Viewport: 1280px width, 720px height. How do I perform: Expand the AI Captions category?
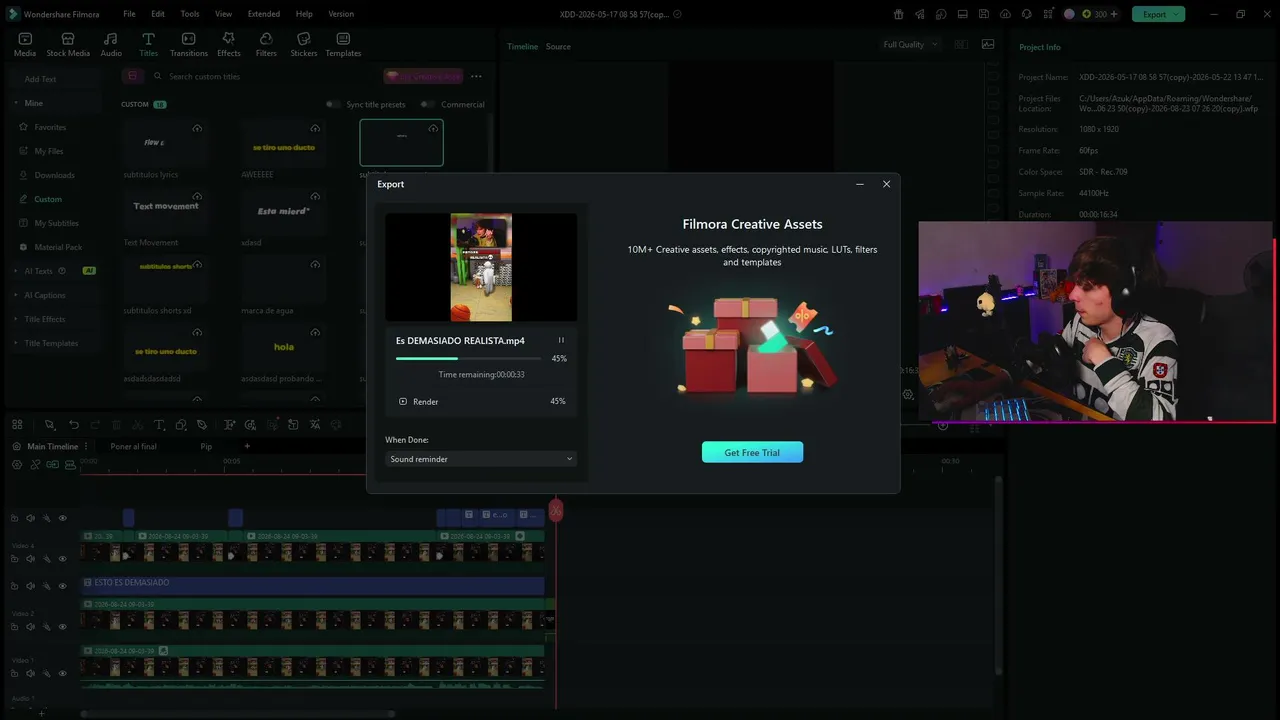16,295
